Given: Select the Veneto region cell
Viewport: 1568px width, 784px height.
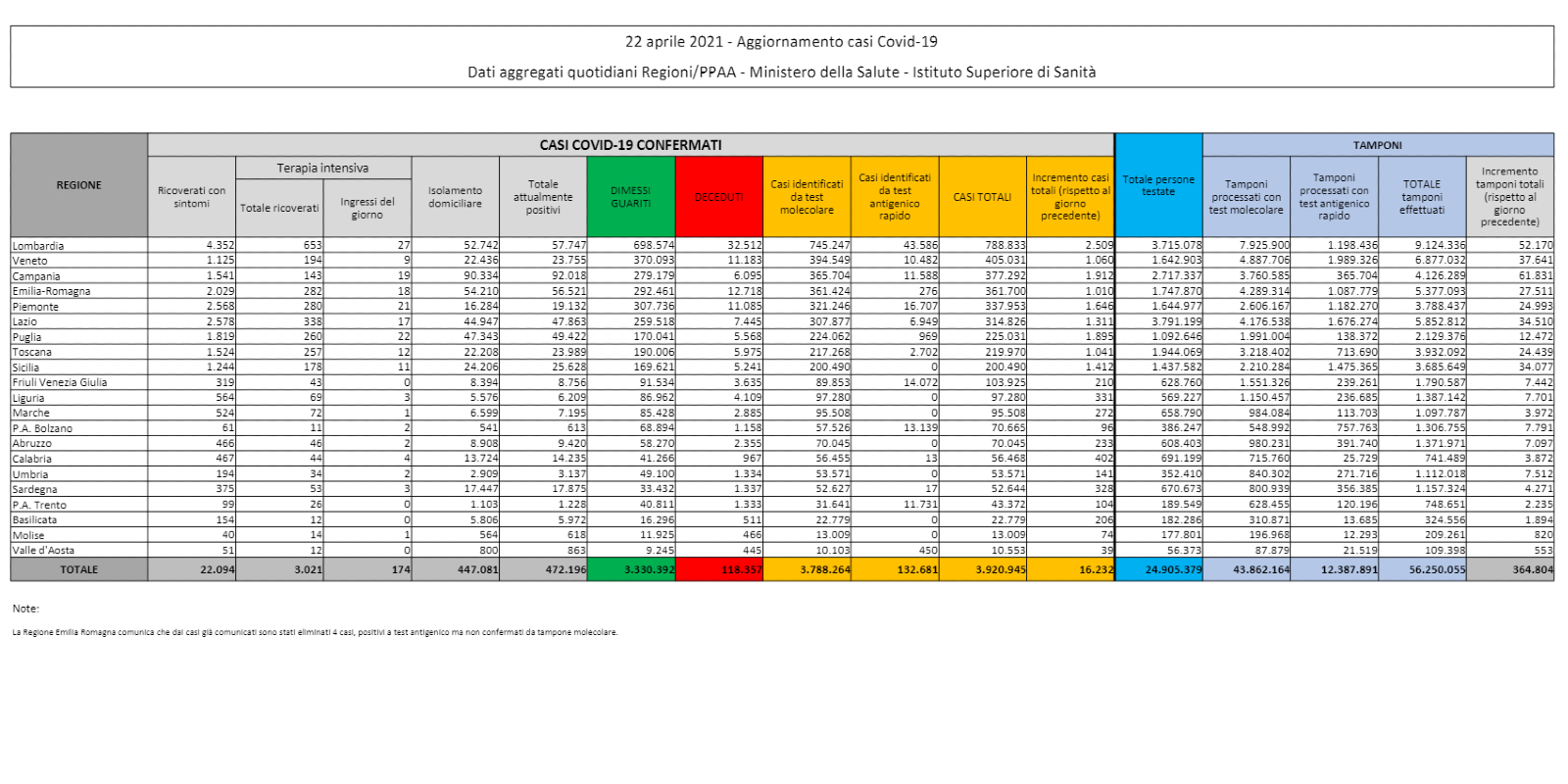Looking at the screenshot, I should click(30, 261).
